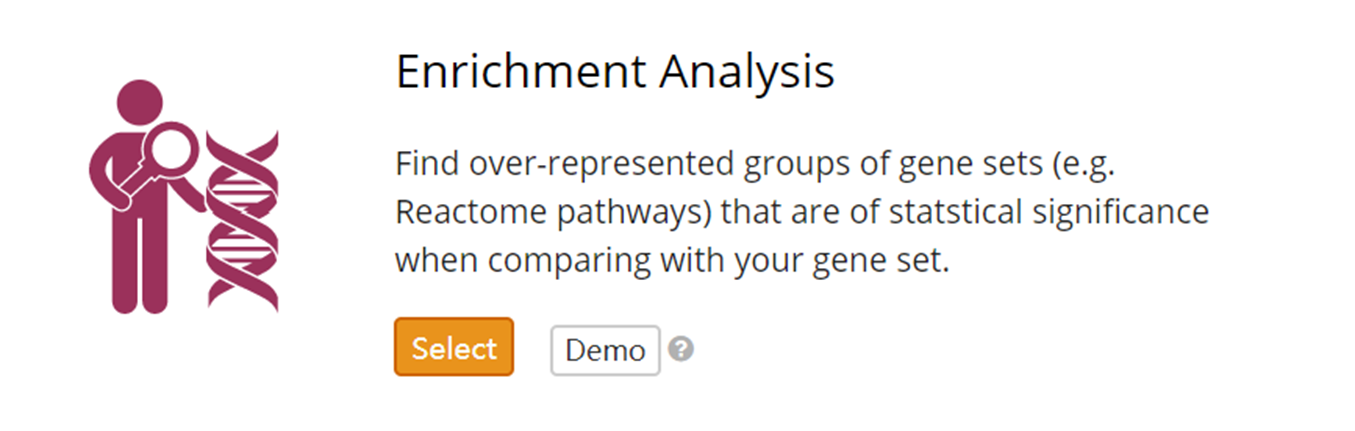Choose Enrichment Analysis via the Select button
This screenshot has height=431, width=1355.
click(454, 347)
